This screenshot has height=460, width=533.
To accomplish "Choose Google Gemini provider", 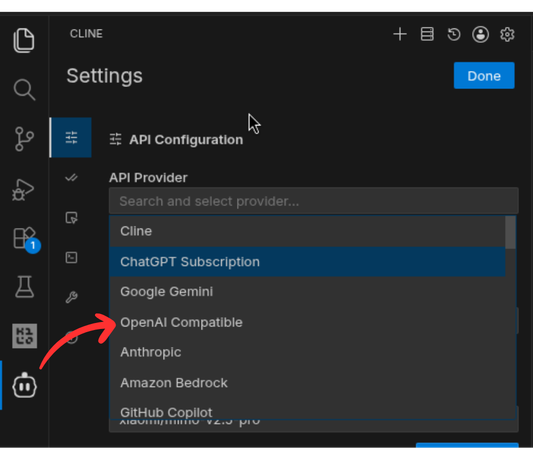I will [x=307, y=292].
